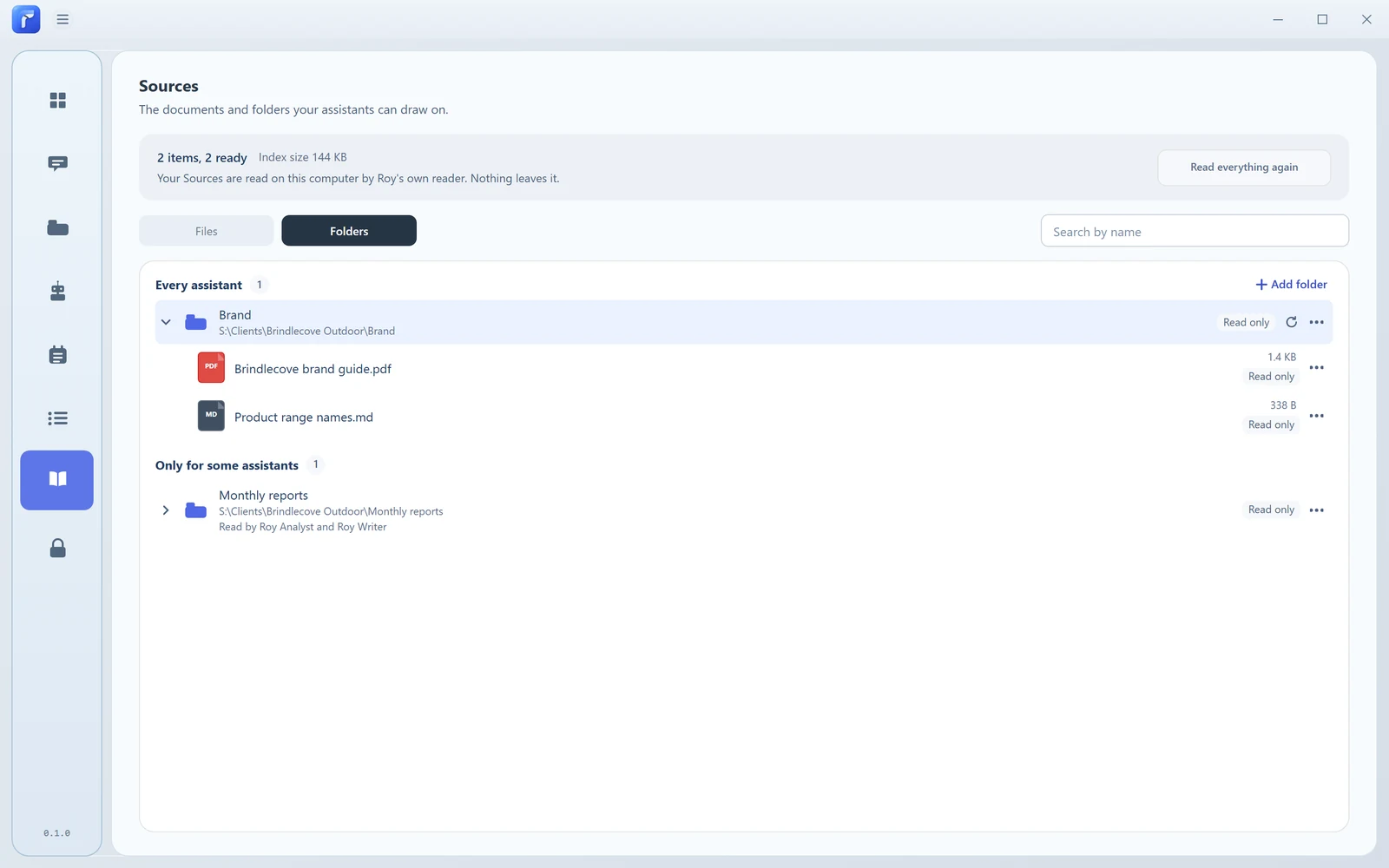Click the Sources page title
1389x868 pixels.
(x=168, y=86)
